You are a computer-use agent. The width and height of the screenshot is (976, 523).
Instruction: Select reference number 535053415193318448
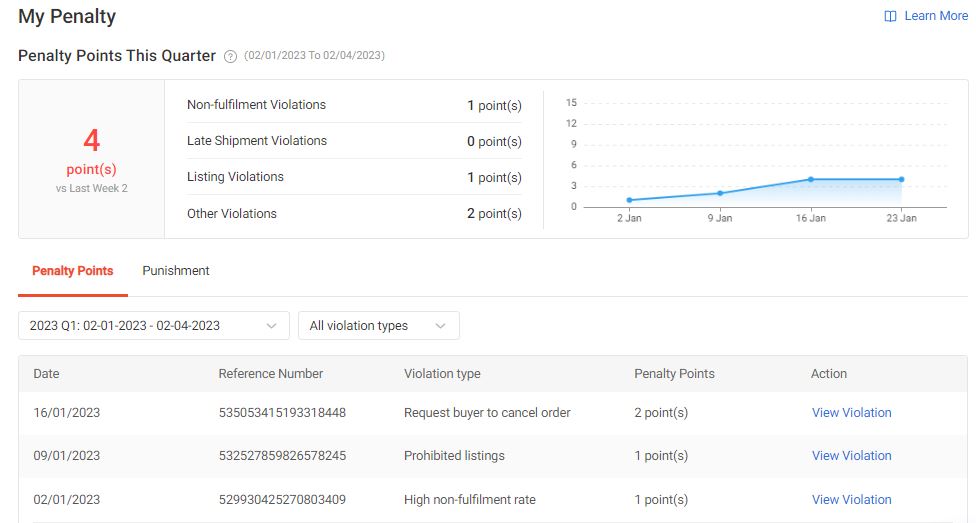click(x=282, y=413)
